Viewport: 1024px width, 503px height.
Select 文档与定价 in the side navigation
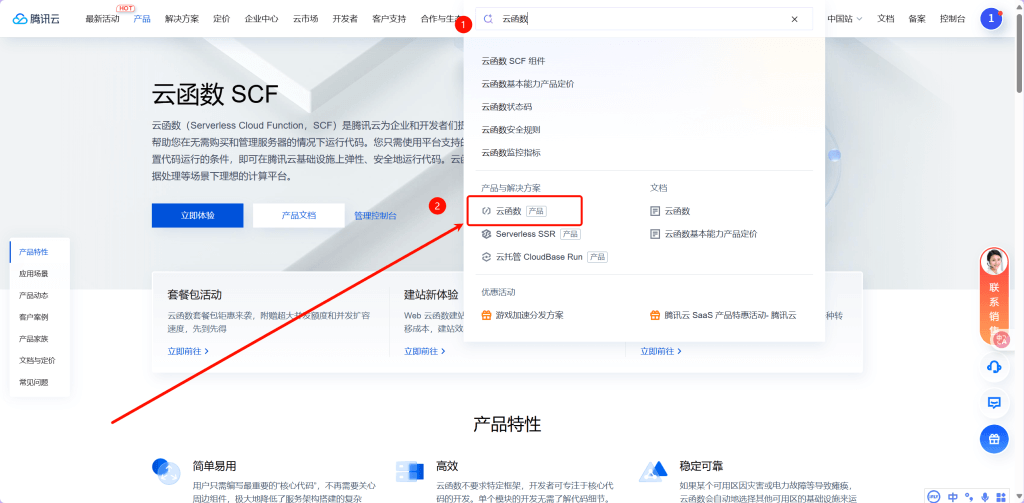point(37,360)
